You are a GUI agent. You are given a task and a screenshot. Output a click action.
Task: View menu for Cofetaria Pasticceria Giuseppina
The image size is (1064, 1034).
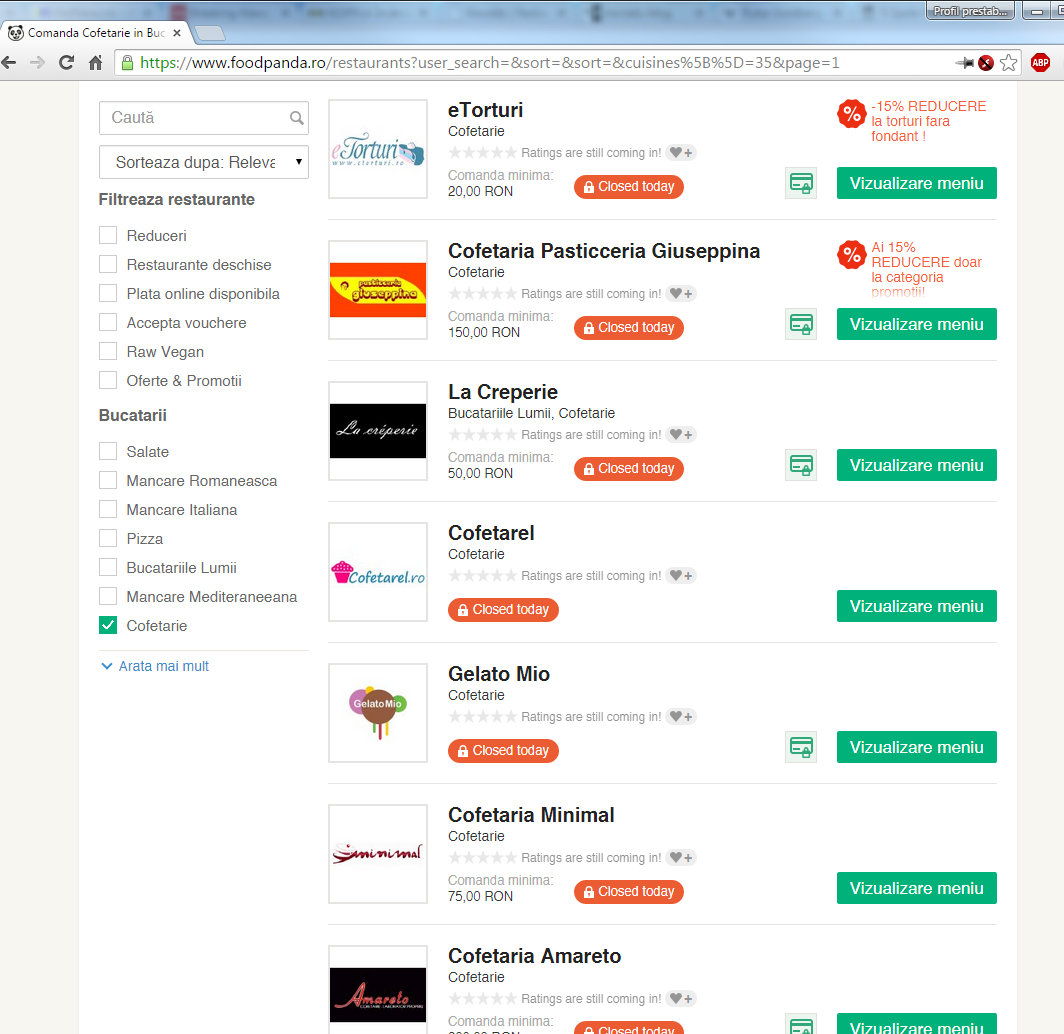(x=916, y=324)
